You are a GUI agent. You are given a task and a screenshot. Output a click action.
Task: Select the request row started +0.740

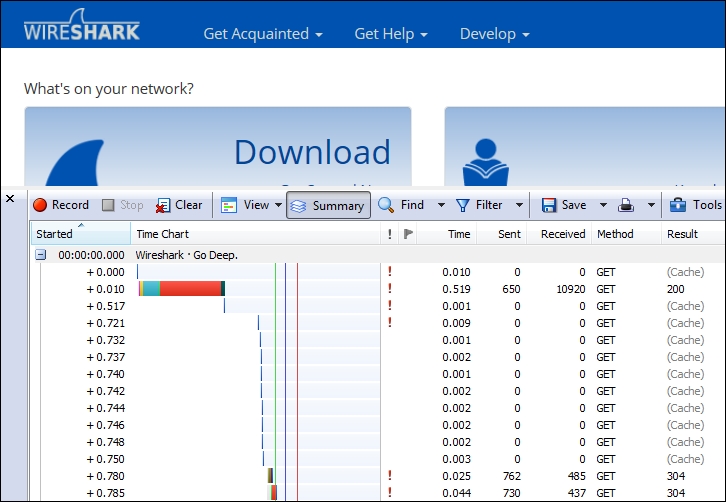[378, 374]
